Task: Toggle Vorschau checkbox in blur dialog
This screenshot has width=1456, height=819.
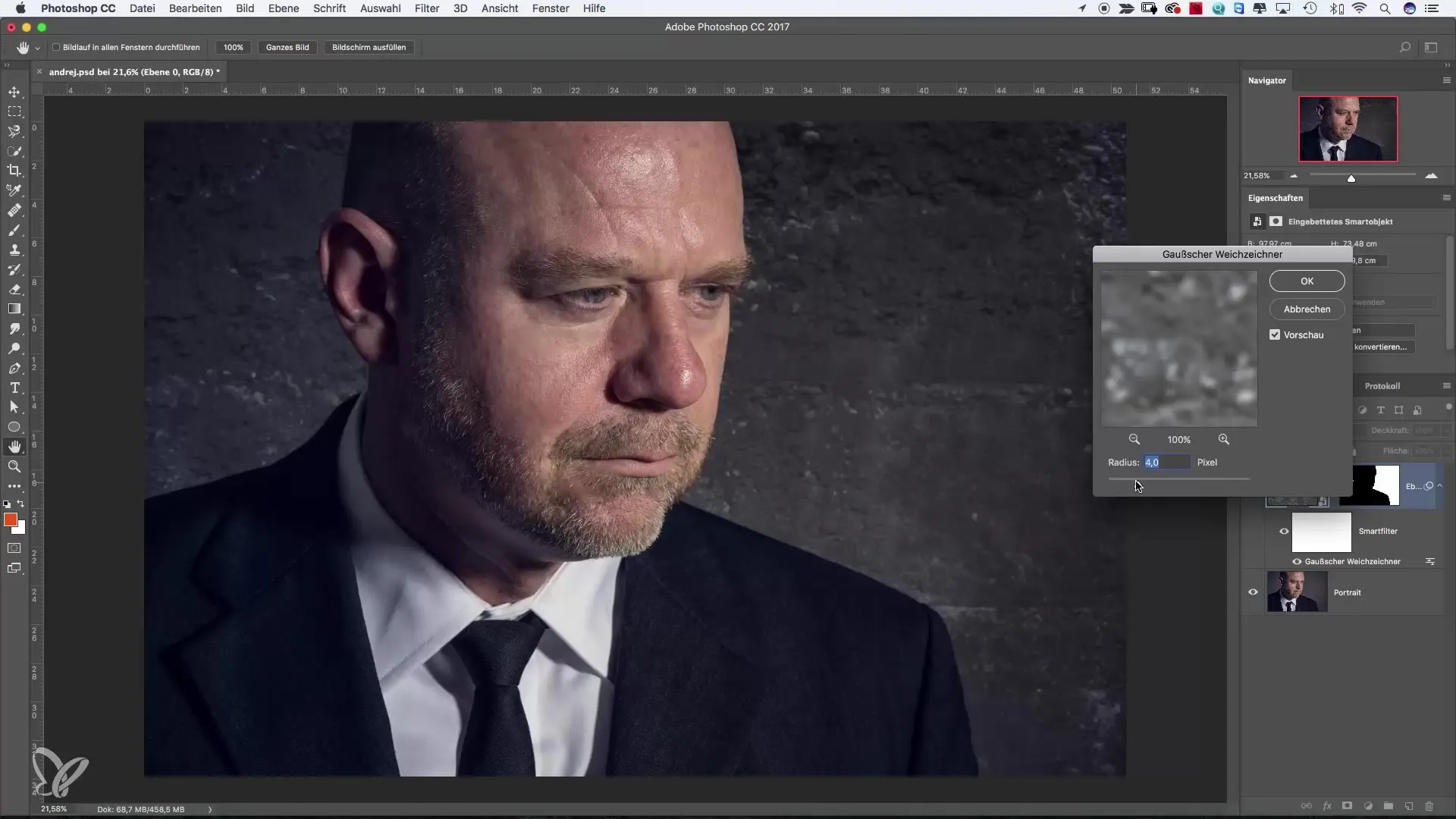Action: tap(1275, 334)
